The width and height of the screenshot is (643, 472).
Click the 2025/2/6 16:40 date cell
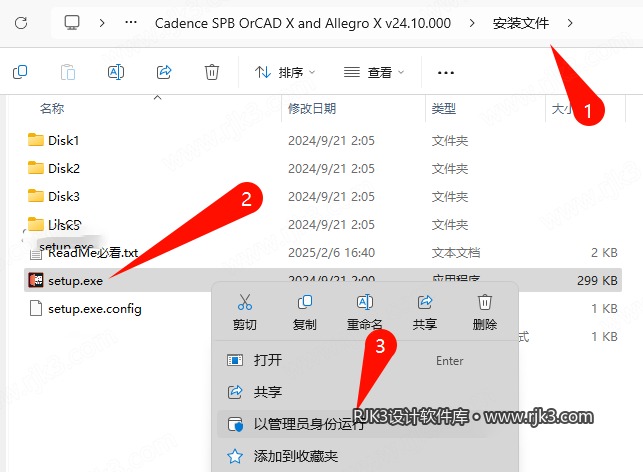point(331,253)
